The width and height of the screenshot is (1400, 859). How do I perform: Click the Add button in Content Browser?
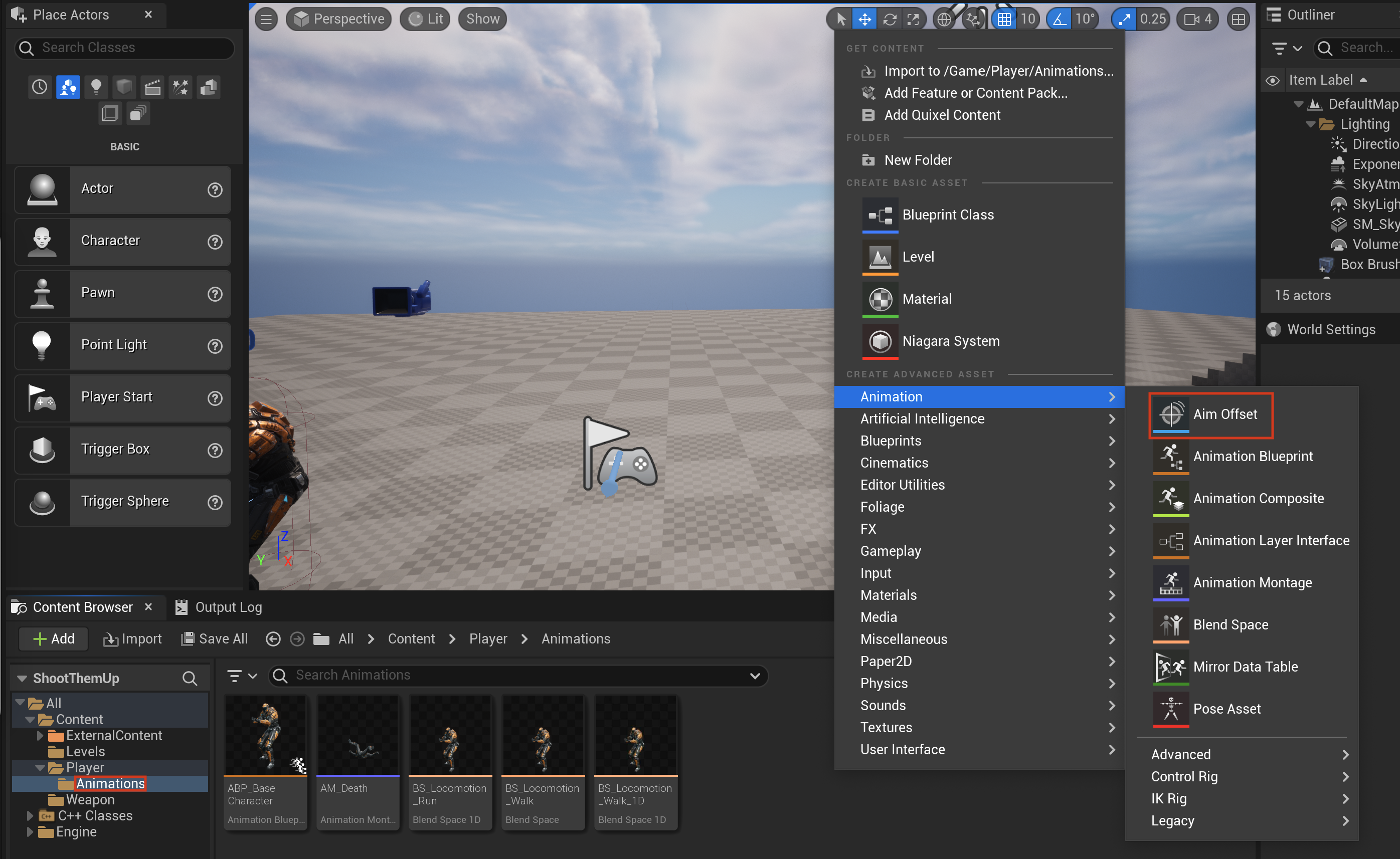click(54, 639)
